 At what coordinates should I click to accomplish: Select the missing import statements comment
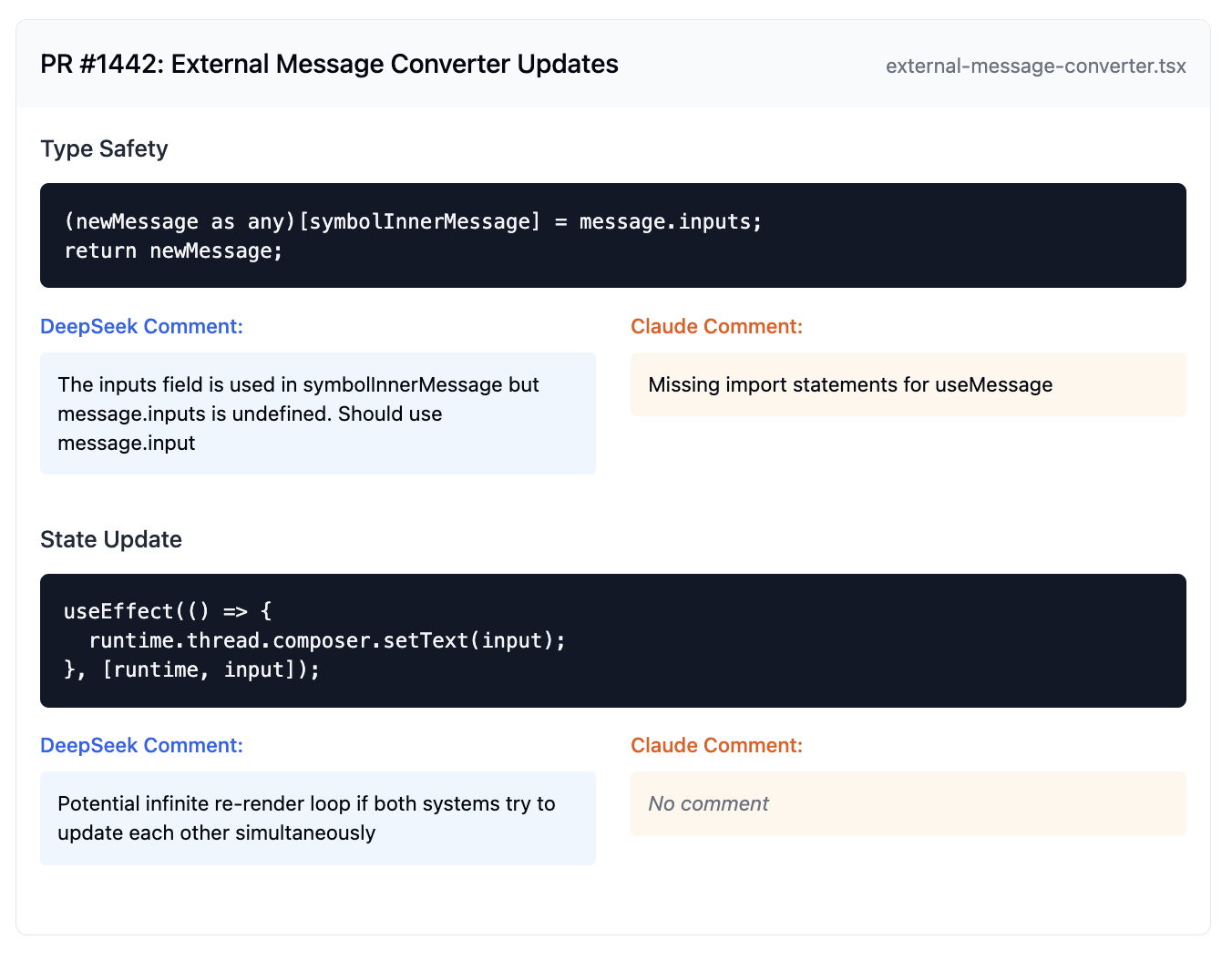(x=908, y=384)
